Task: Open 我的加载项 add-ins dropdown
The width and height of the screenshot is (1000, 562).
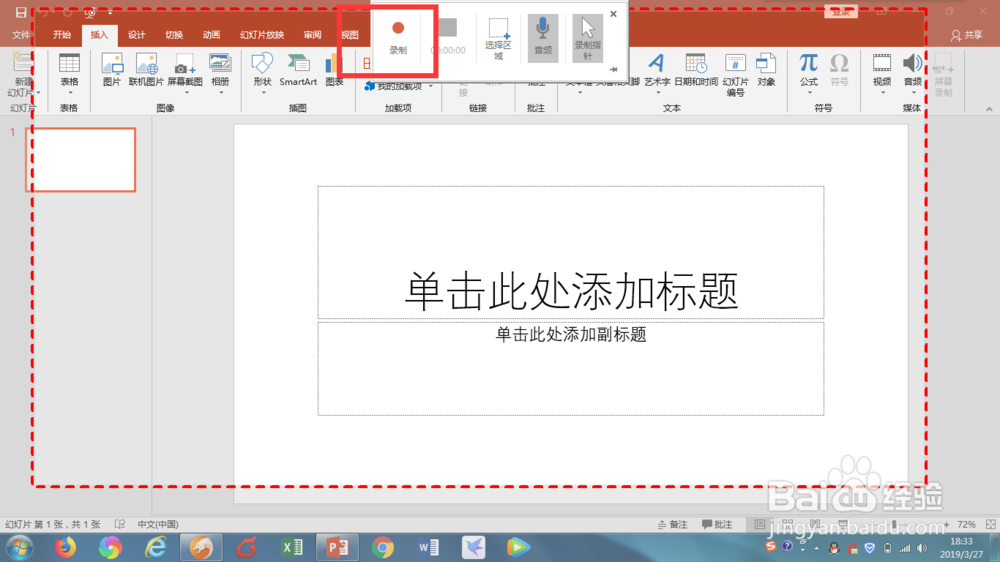Action: click(399, 86)
